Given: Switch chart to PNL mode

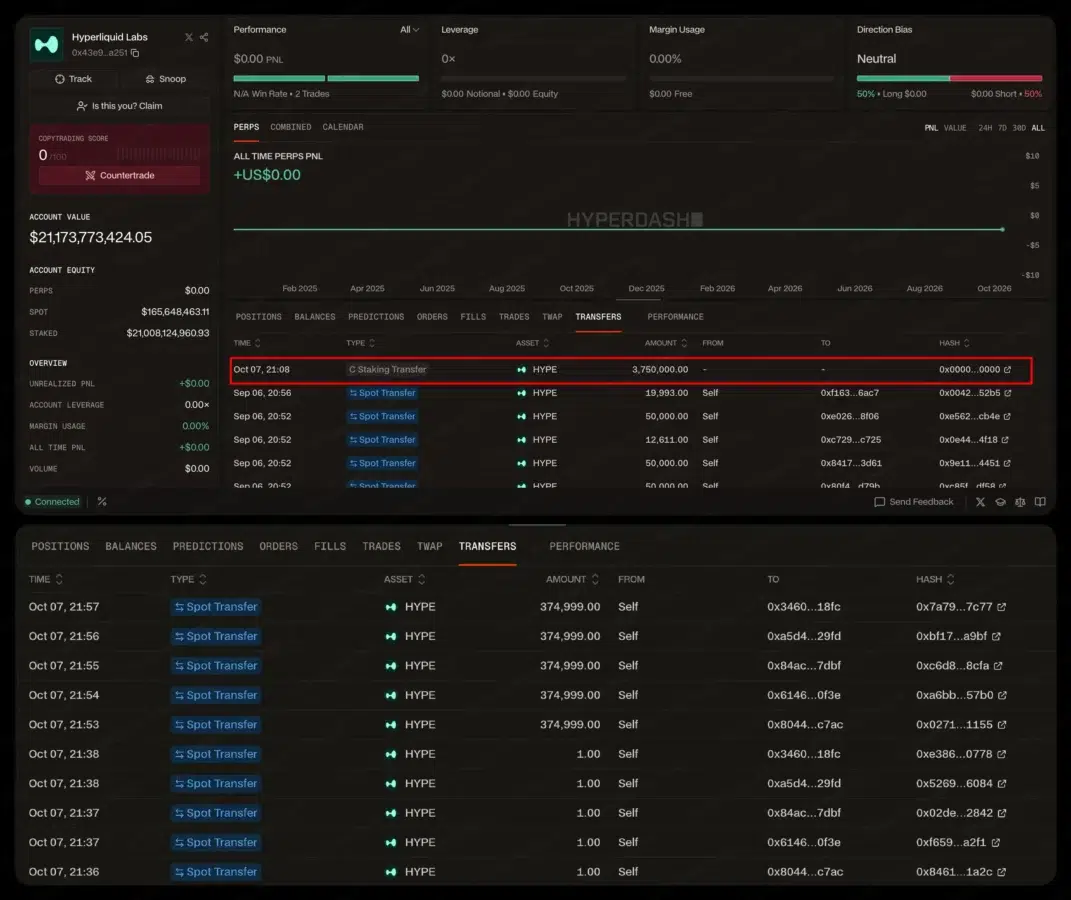Looking at the screenshot, I should pos(931,128).
